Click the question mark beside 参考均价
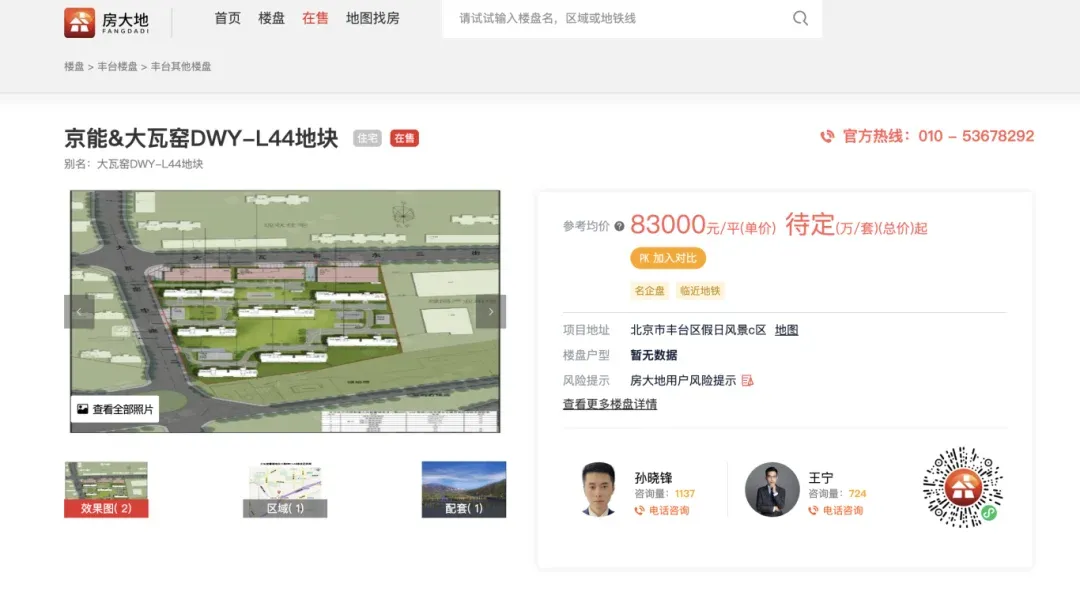Image resolution: width=1080 pixels, height=614 pixels. pos(619,226)
